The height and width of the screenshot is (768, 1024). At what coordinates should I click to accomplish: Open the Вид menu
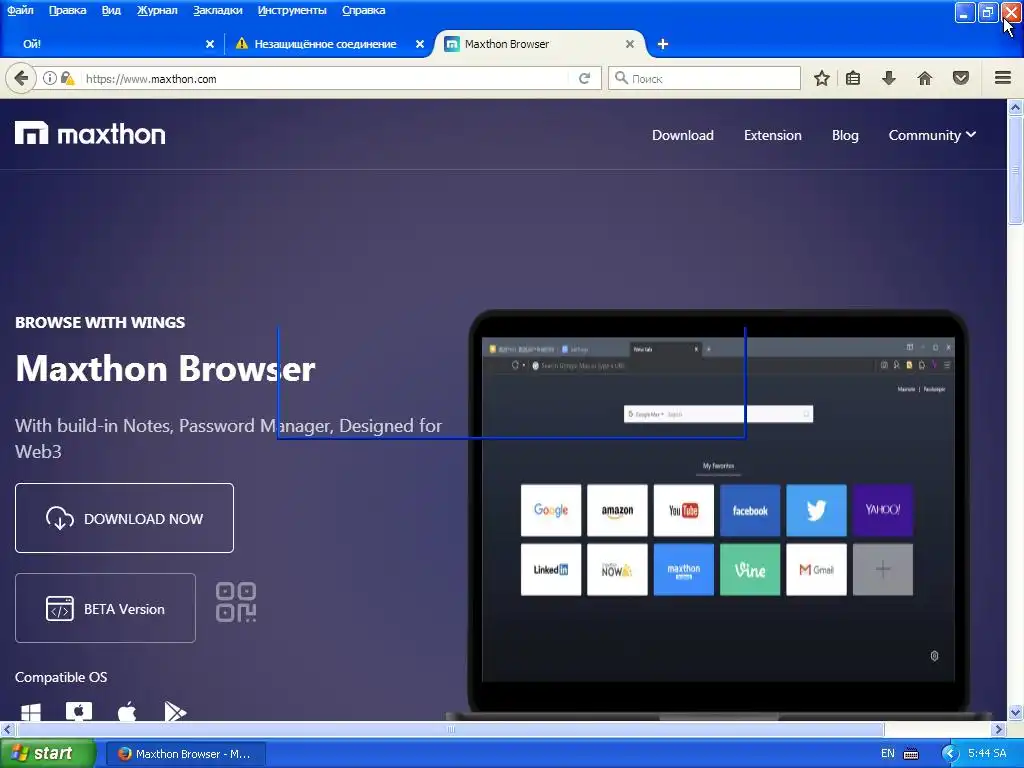point(111,10)
